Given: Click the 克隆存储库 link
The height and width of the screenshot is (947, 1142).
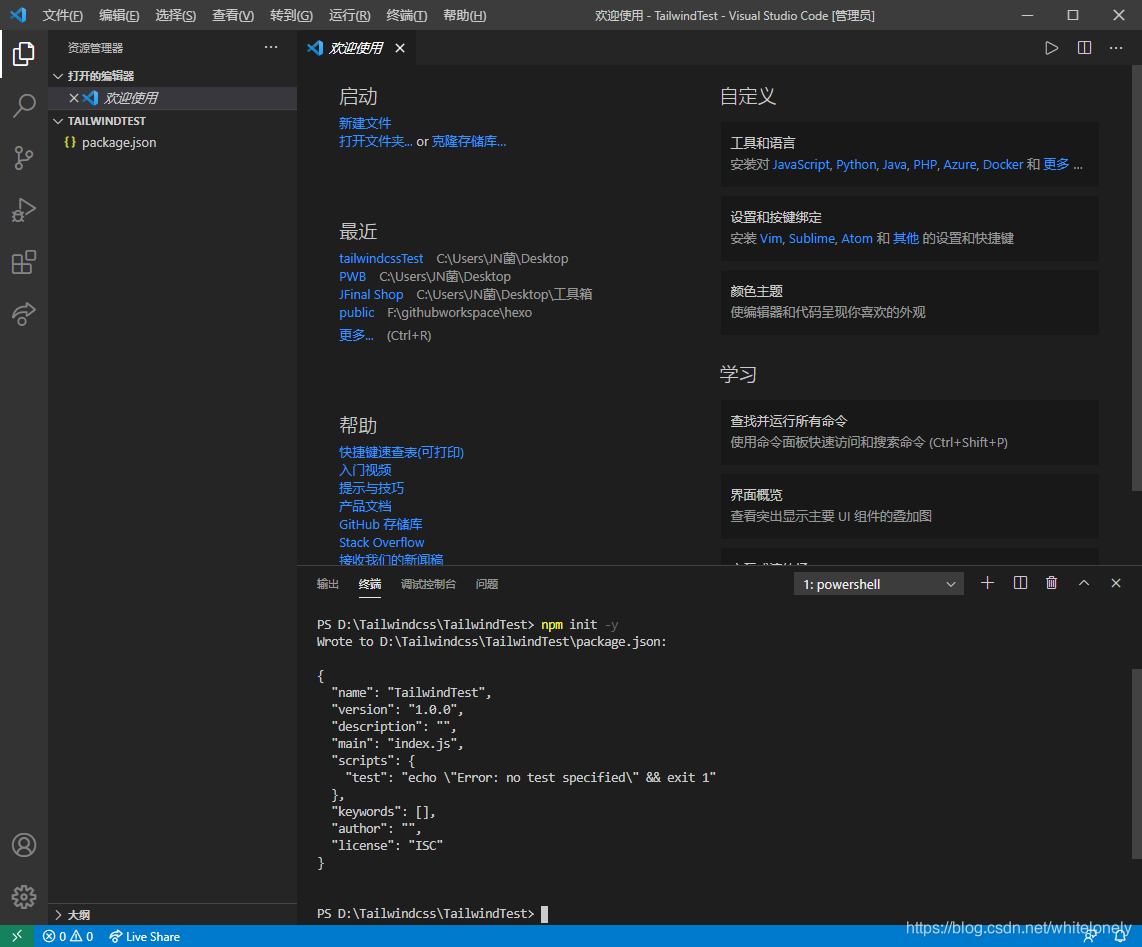Looking at the screenshot, I should click(468, 141).
